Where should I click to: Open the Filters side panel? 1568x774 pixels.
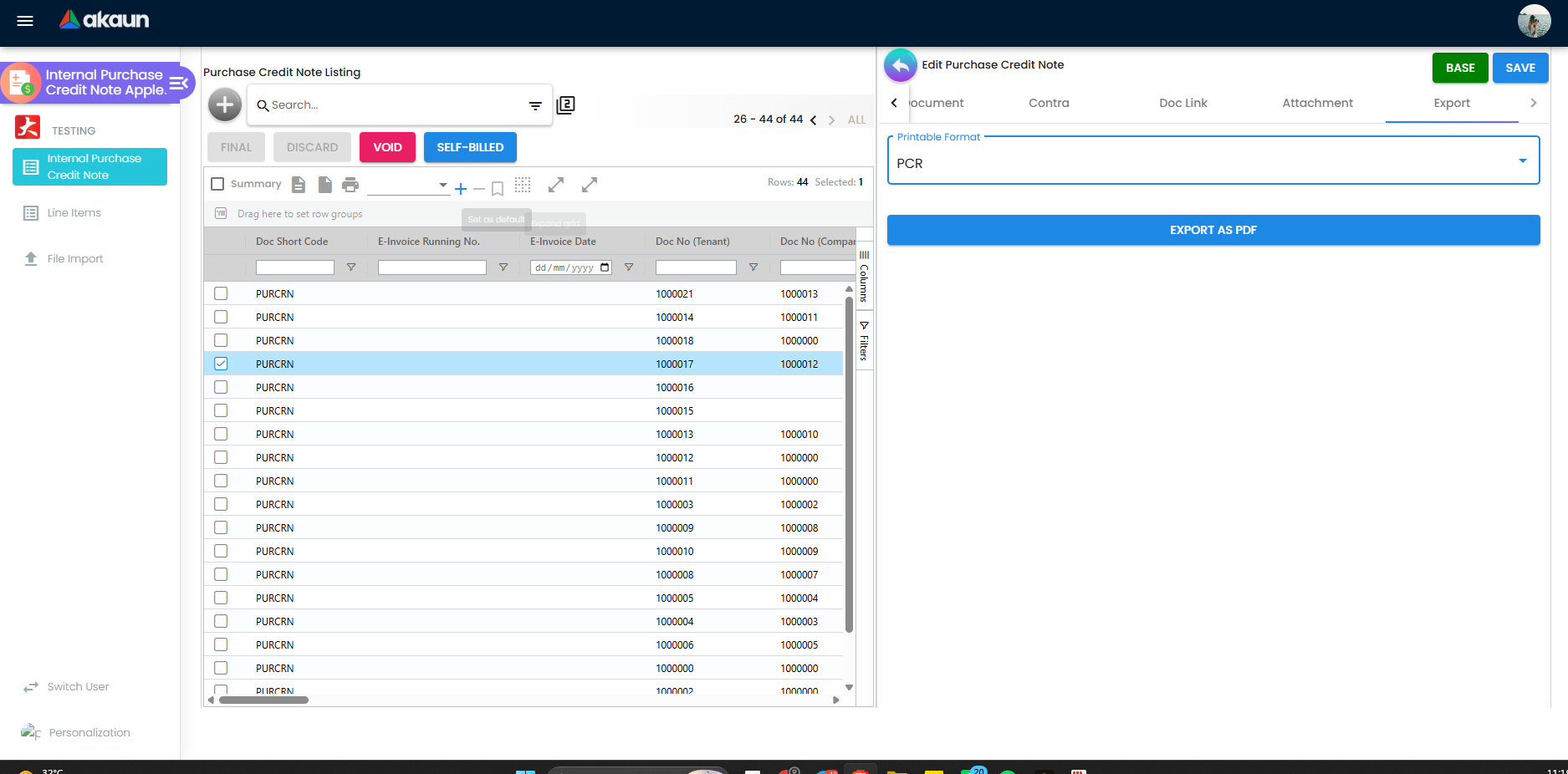pyautogui.click(x=864, y=341)
